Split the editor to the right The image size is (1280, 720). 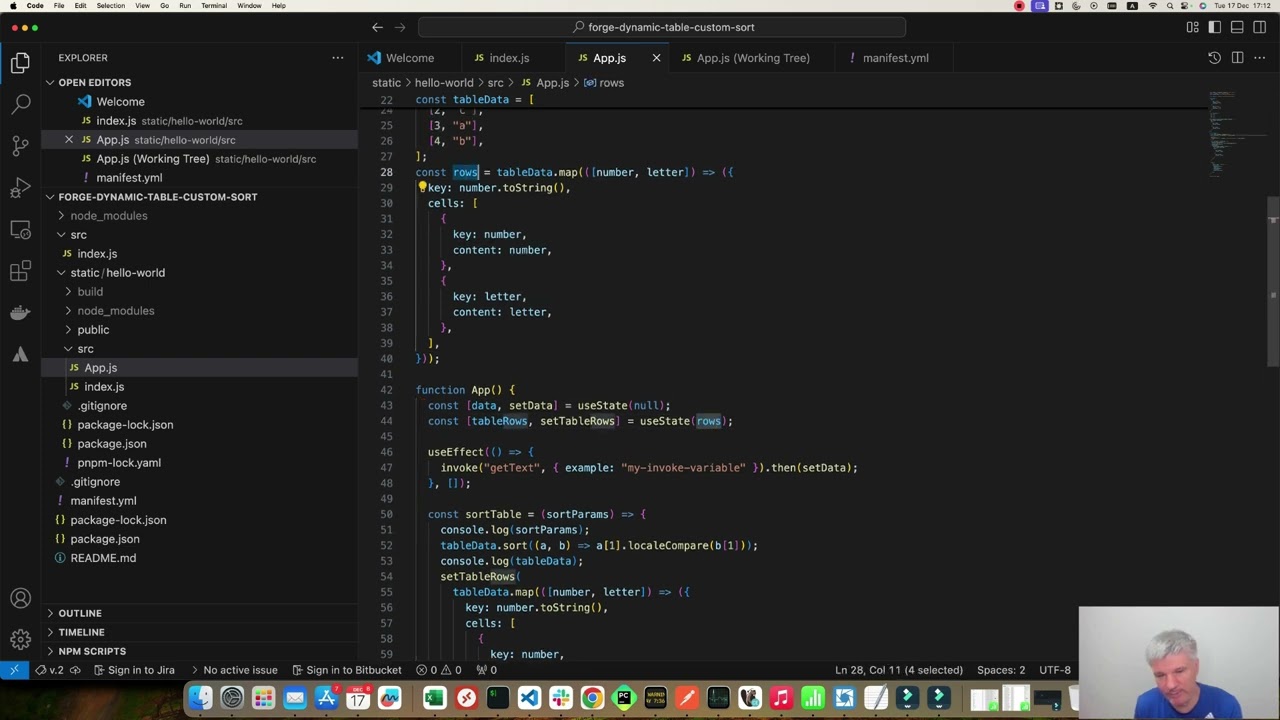click(1237, 58)
